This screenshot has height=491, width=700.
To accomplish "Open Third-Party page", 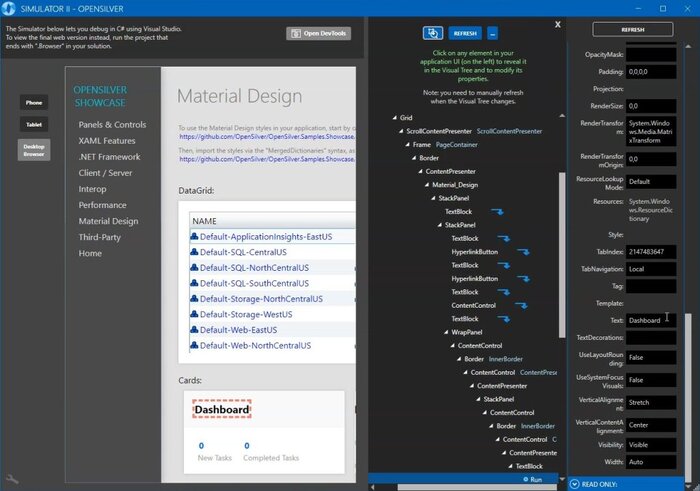I will 100,237.
